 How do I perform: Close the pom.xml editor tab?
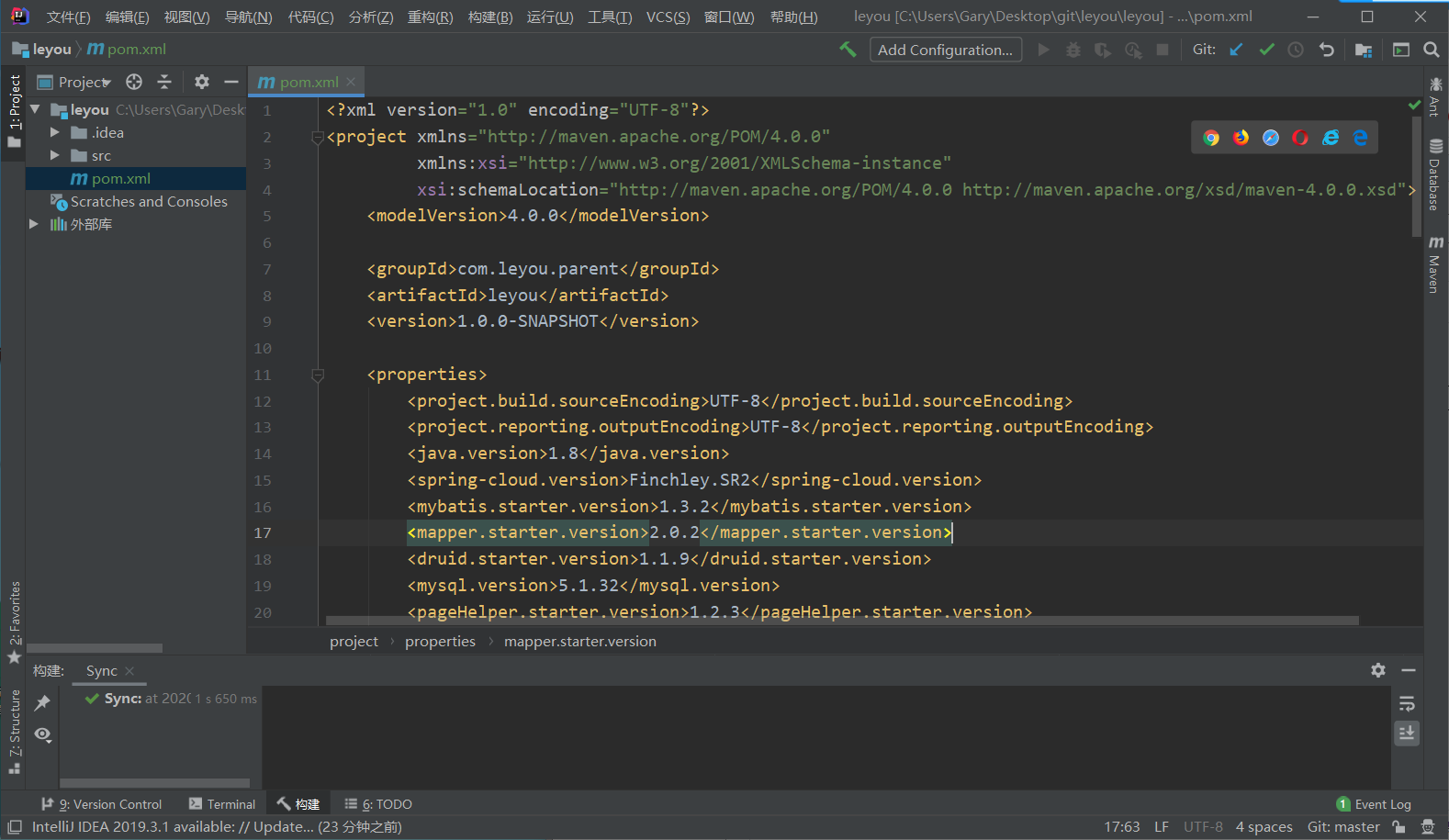click(x=351, y=82)
